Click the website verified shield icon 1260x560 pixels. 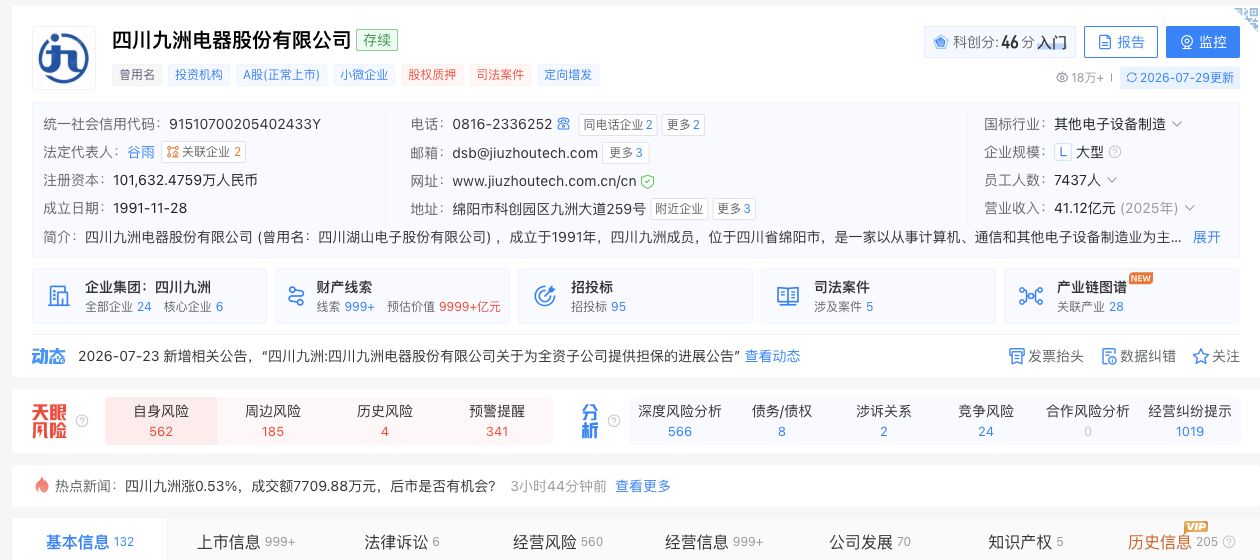click(x=648, y=181)
